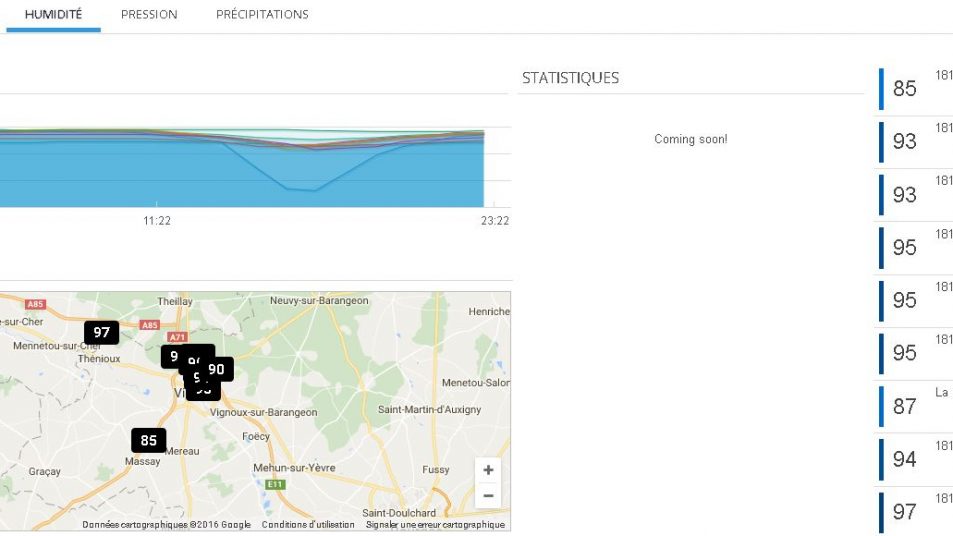Choose the last list entry showing 97
This screenshot has width=953, height=536.
tap(904, 512)
